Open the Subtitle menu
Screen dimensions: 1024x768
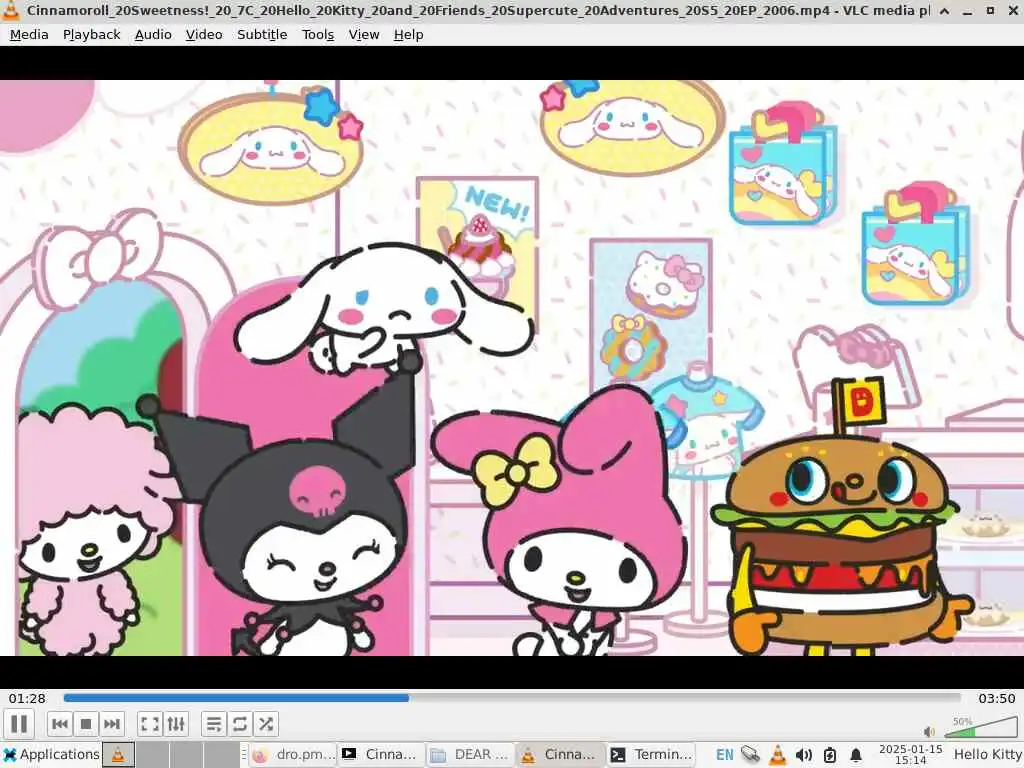pos(262,35)
